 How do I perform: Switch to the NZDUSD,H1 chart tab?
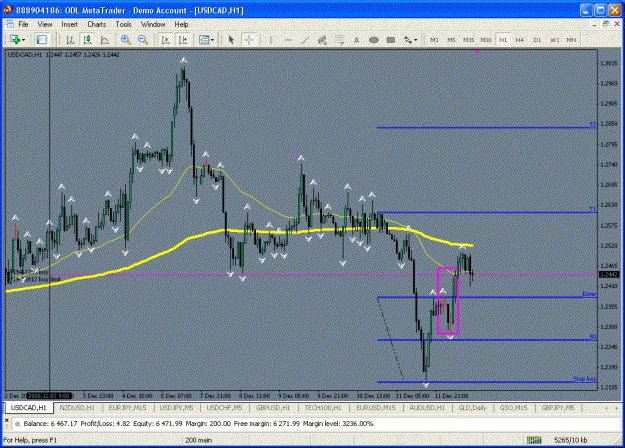coord(77,408)
